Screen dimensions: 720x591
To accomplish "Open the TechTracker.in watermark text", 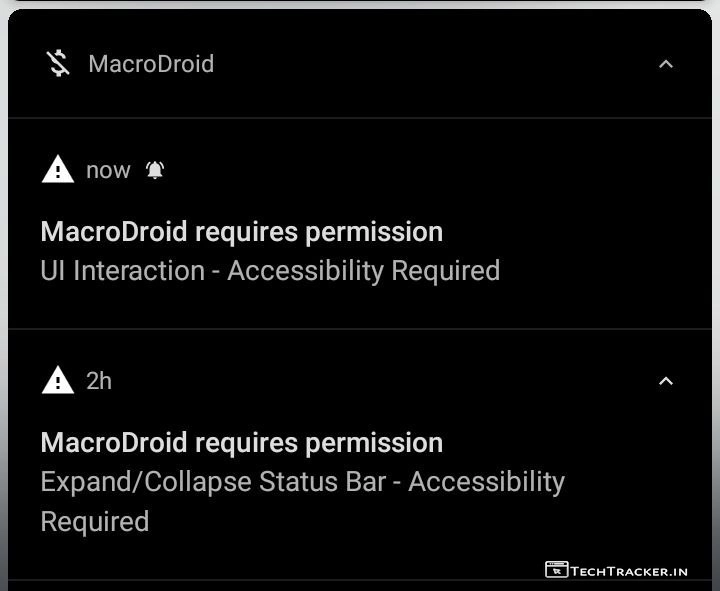I will [x=629, y=571].
